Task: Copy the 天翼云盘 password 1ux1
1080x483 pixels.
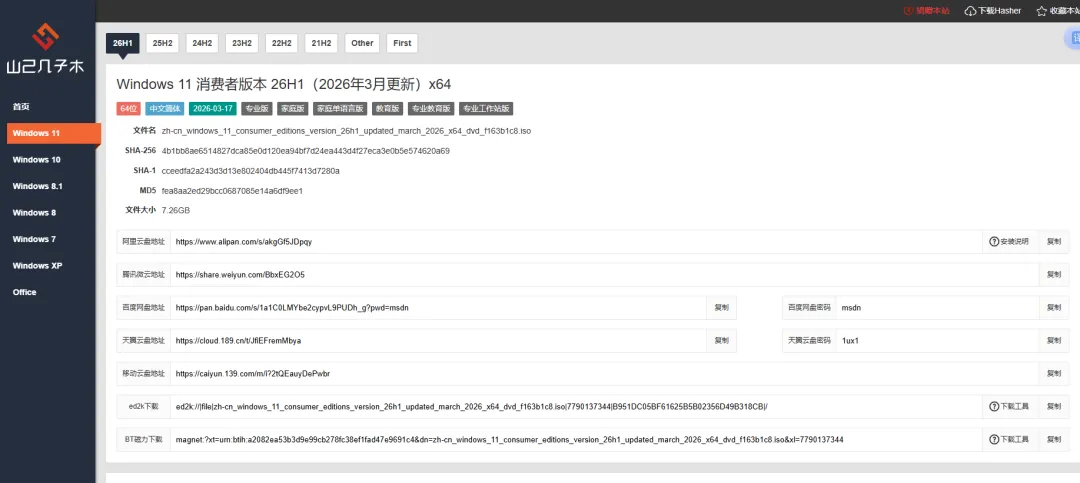Action: click(x=1054, y=340)
